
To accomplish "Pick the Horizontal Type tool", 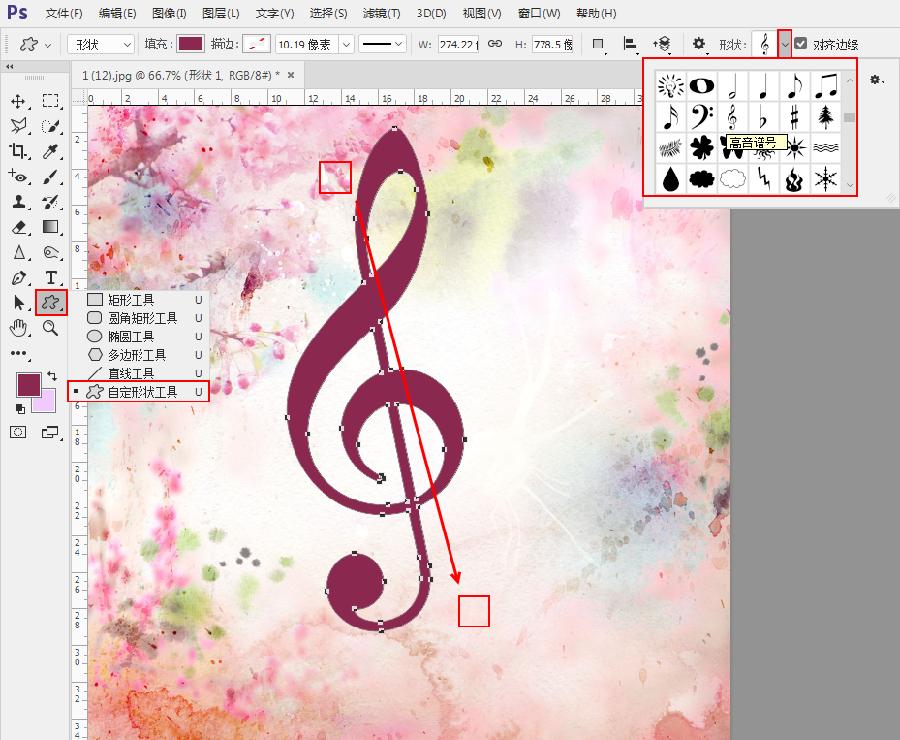I will (x=50, y=277).
